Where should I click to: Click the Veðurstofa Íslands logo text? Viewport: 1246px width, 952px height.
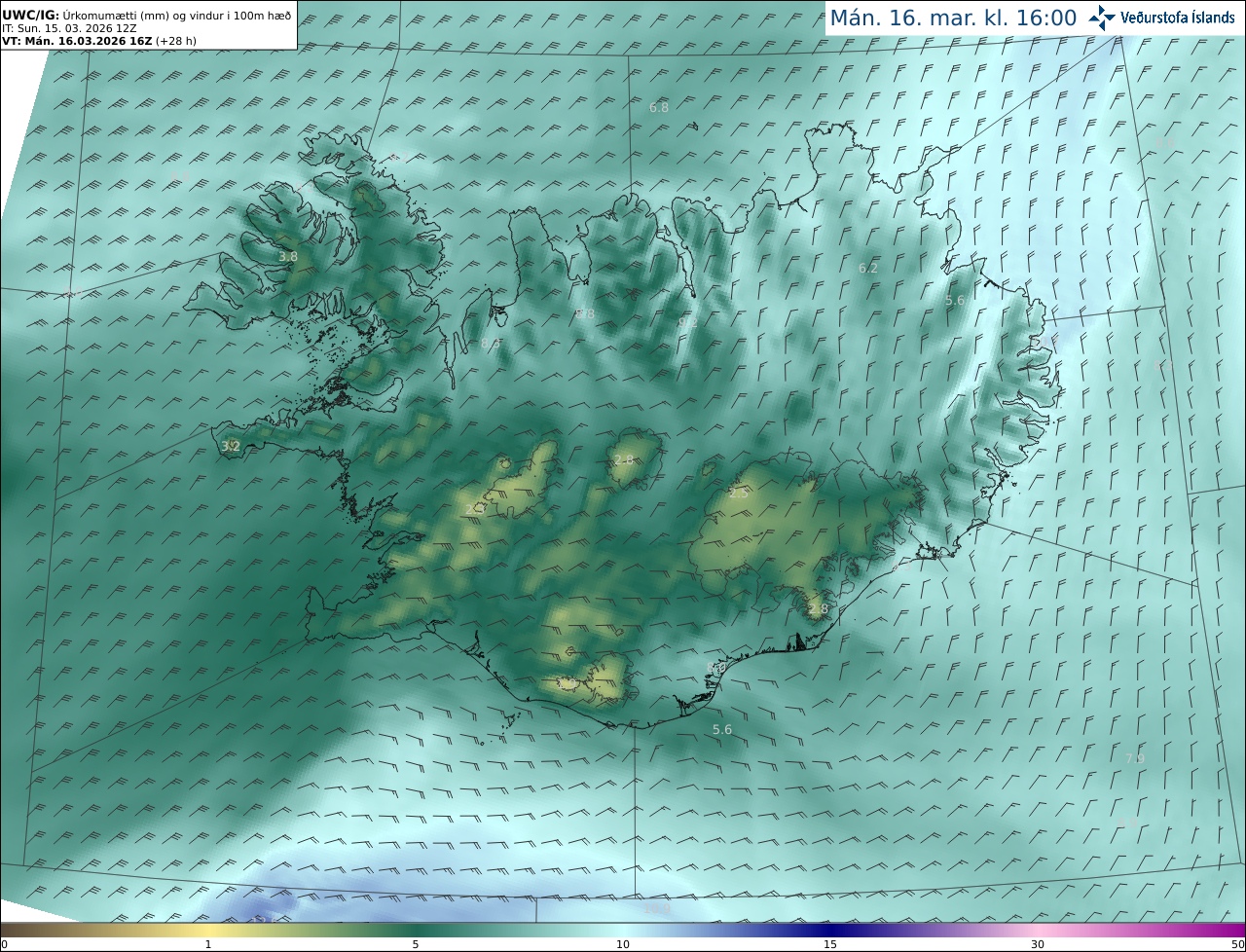1178,18
